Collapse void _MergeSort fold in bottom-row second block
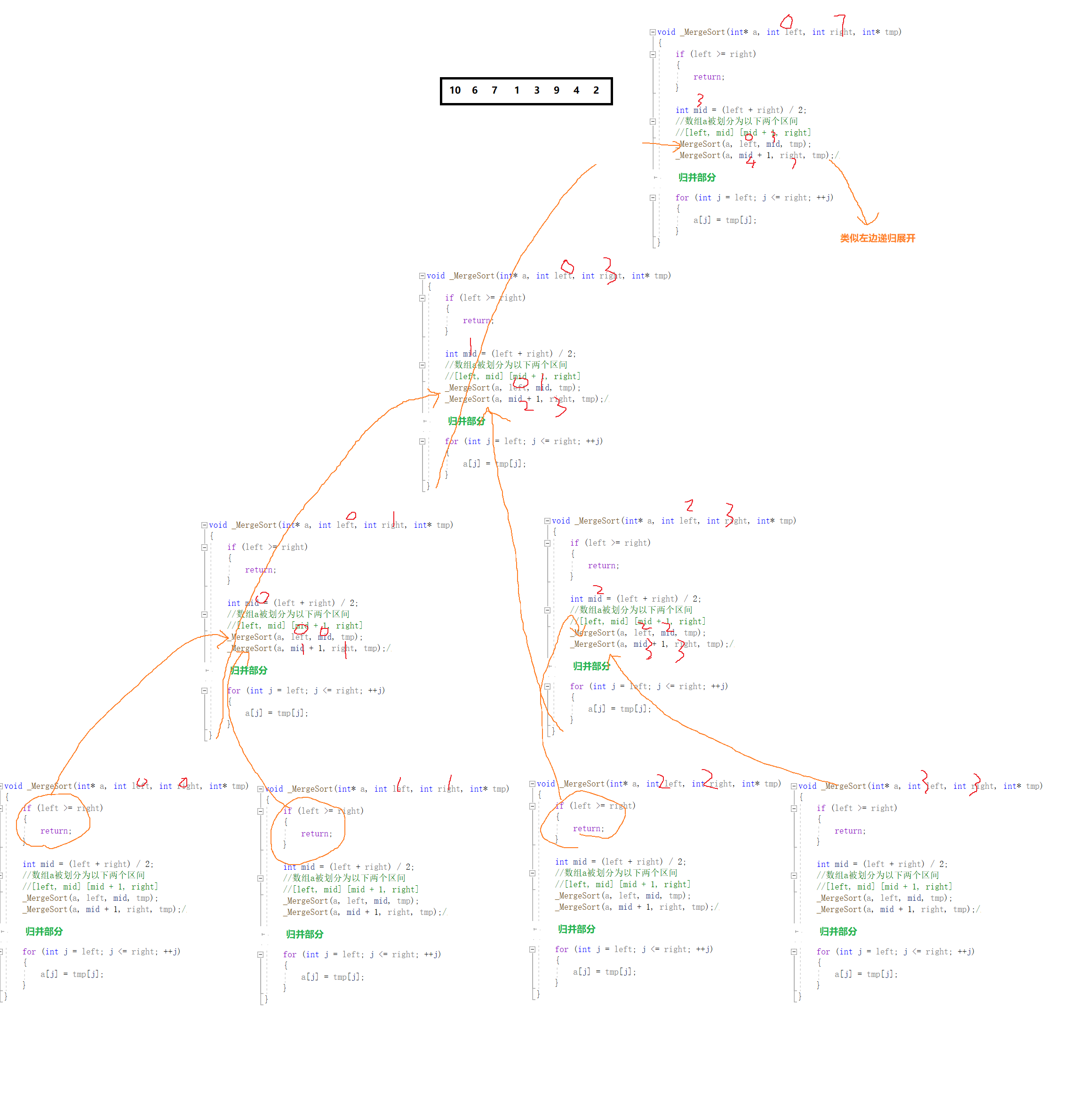Image resolution: width=1076 pixels, height=1120 pixels. (x=260, y=789)
